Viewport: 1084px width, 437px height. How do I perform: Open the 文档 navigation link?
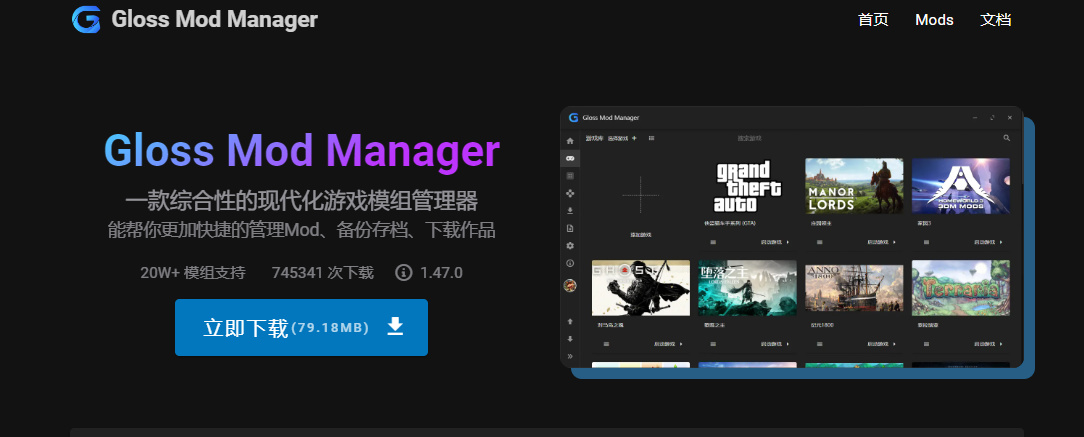coord(996,20)
